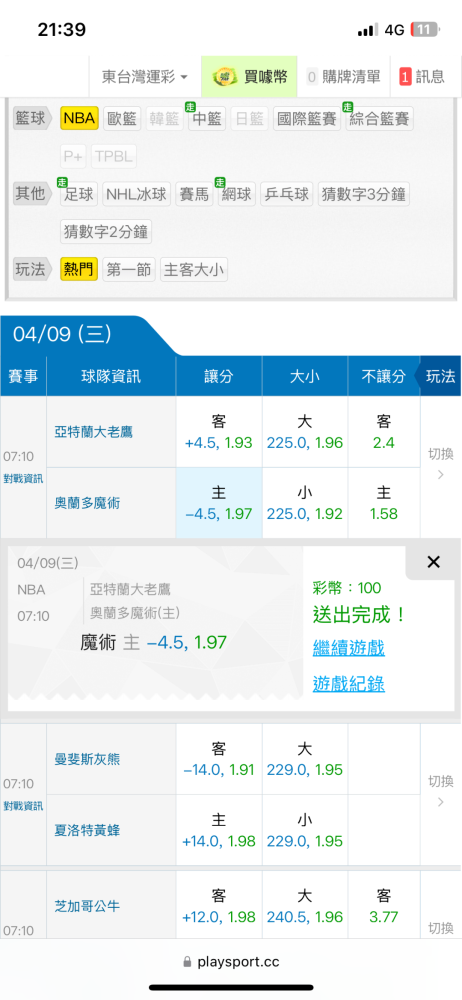The image size is (462, 1000).
Task: Open the 東台灣運彩 dropdown
Action: (145, 77)
